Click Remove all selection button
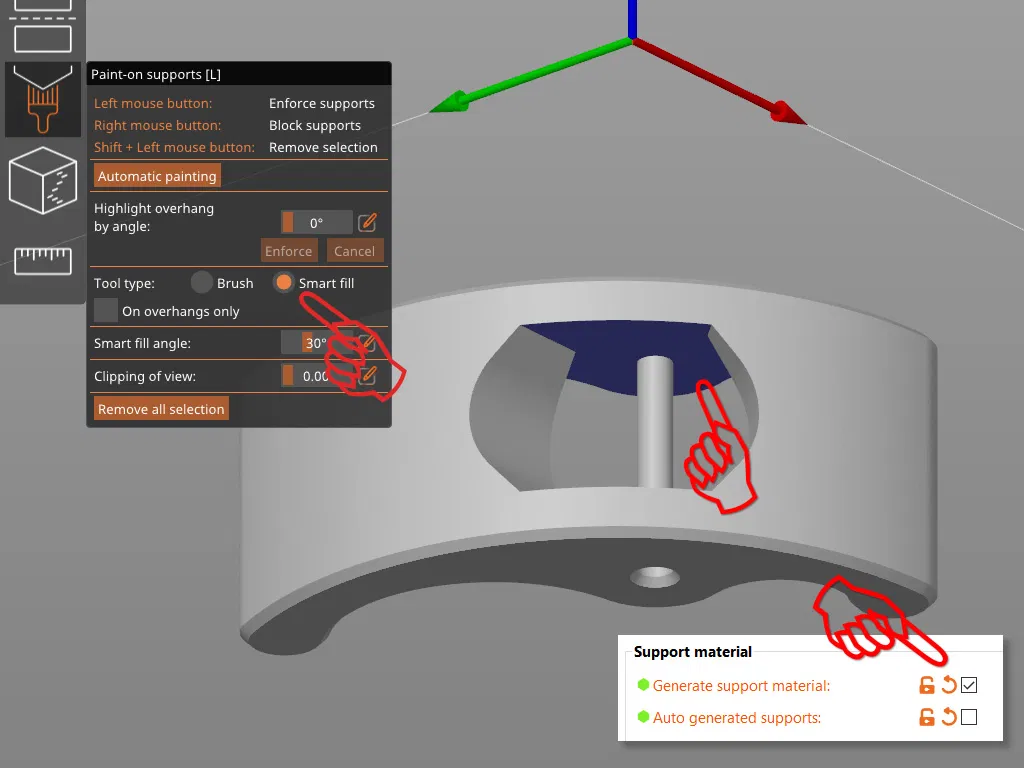This screenshot has width=1024, height=768. [x=161, y=409]
